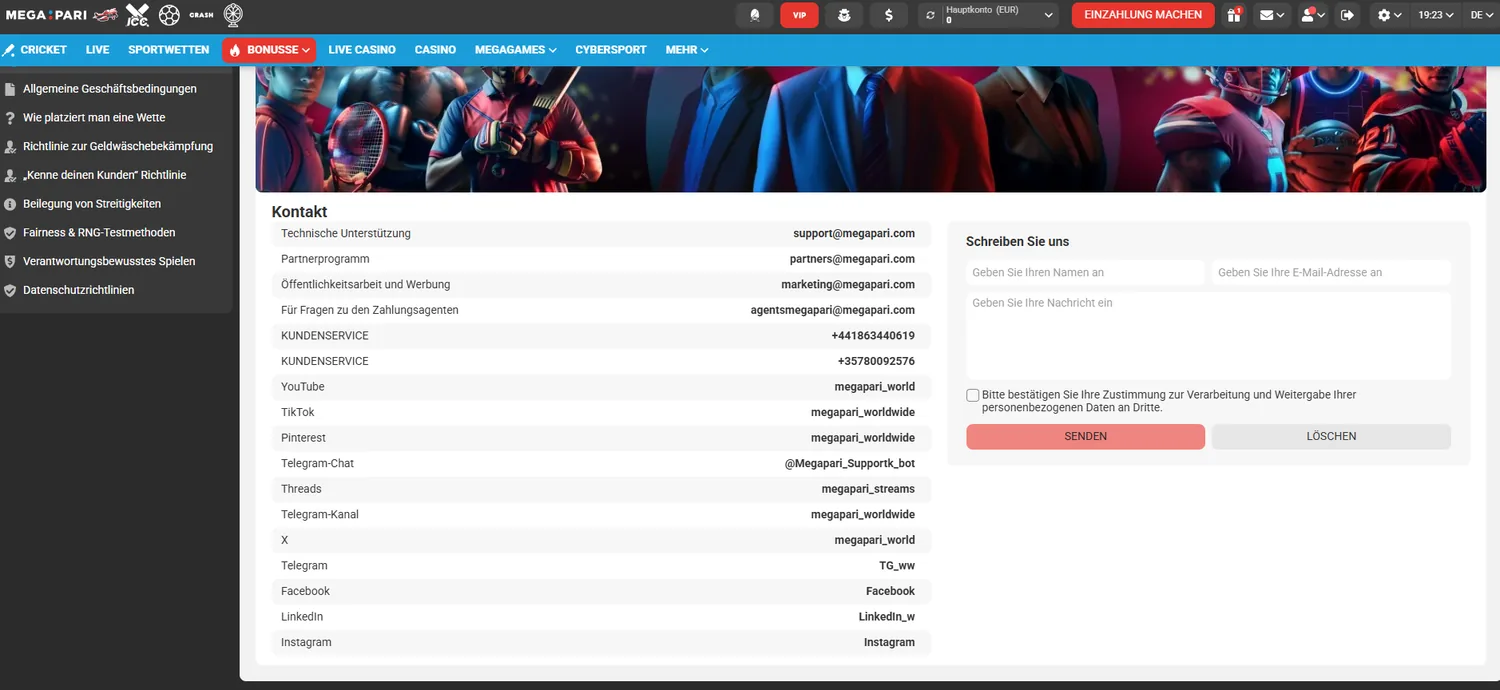Click the Einzahlung machen button
The height and width of the screenshot is (690, 1500).
[1143, 15]
